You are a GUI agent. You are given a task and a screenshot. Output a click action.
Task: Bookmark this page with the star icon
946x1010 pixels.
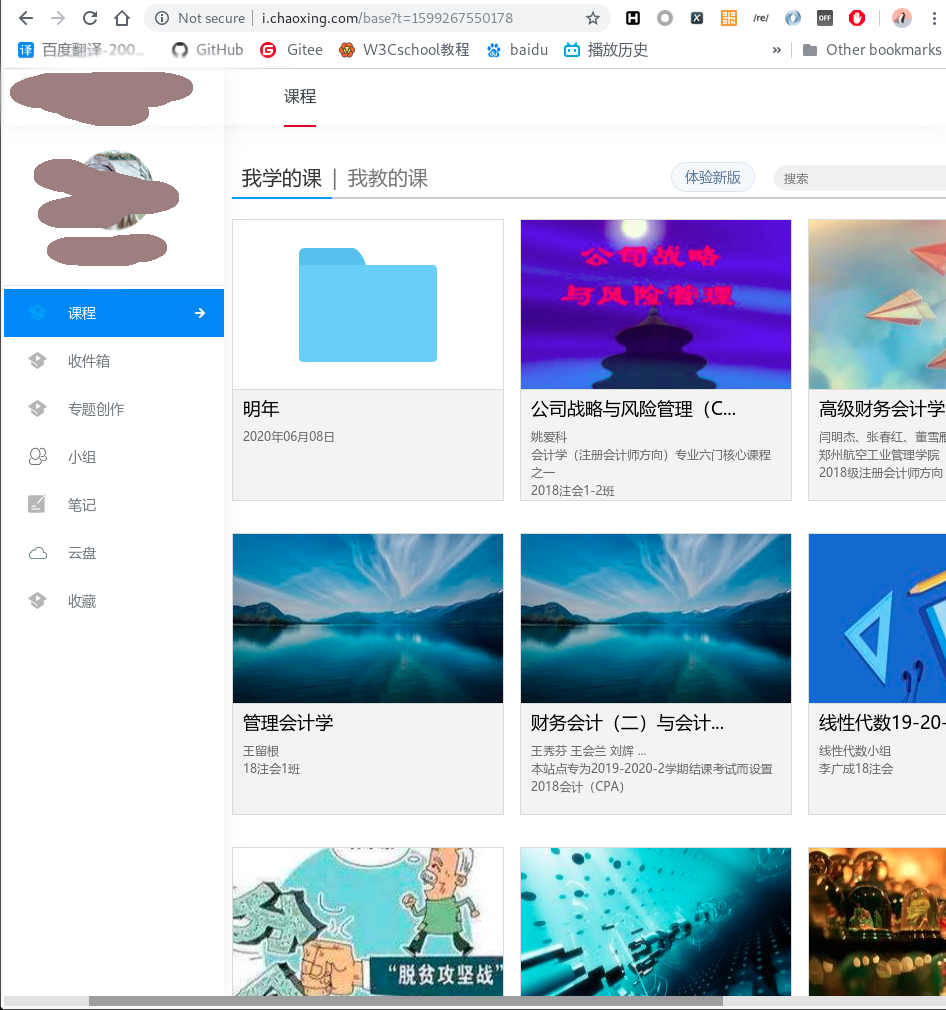pyautogui.click(x=592, y=18)
